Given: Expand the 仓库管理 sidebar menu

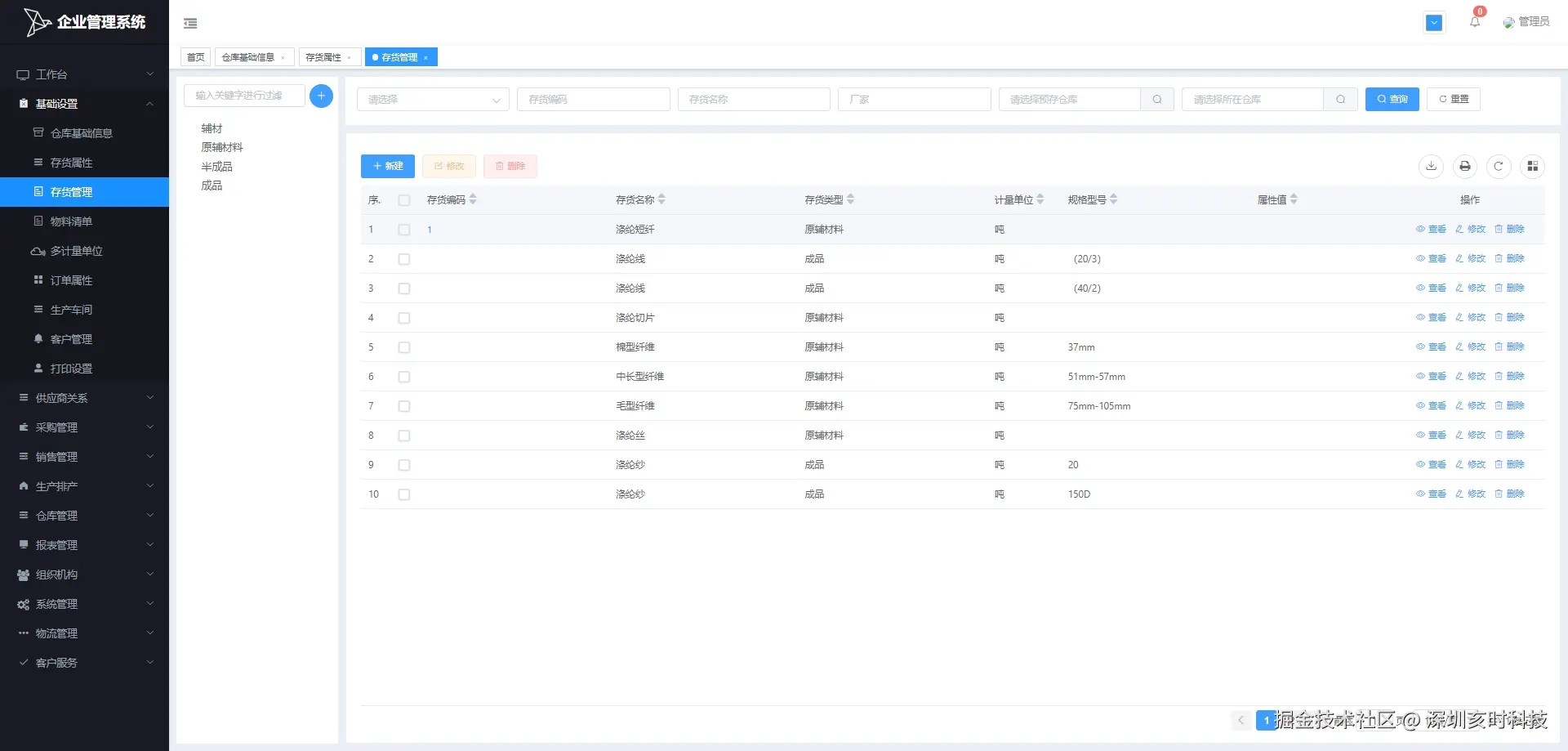Looking at the screenshot, I should 84,516.
